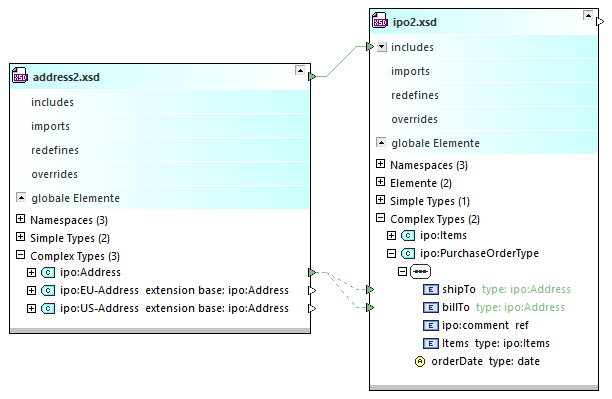Collapse globale Elemente in address2.xsd
This screenshot has height=399, width=612.
pyautogui.click(x=21, y=197)
